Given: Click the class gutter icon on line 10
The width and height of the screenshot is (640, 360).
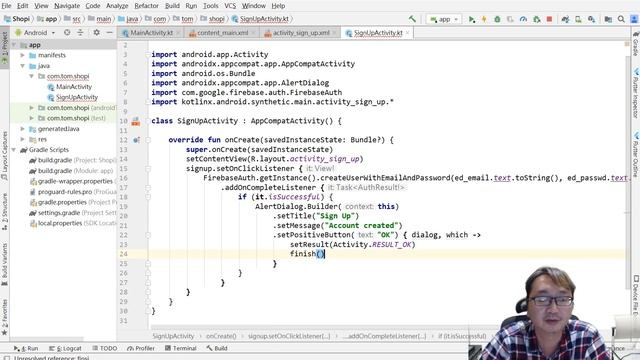Looking at the screenshot, I should [x=136, y=121].
